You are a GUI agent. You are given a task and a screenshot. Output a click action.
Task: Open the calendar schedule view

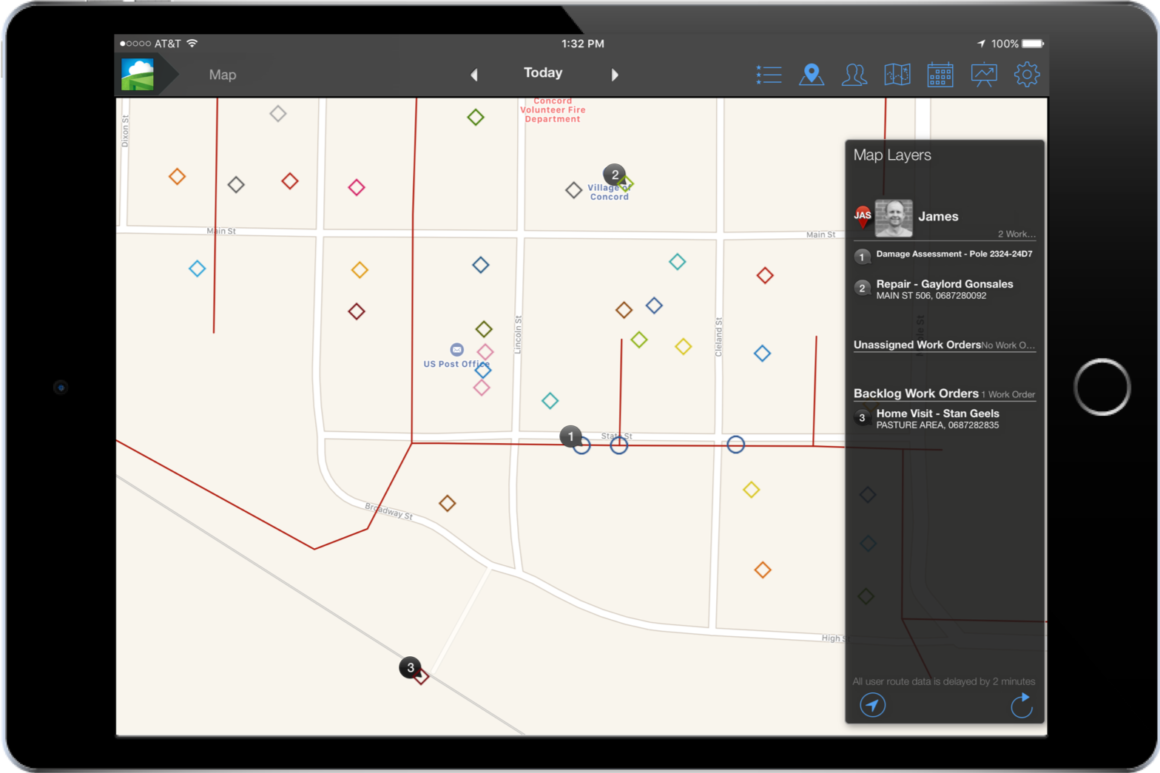pos(940,74)
